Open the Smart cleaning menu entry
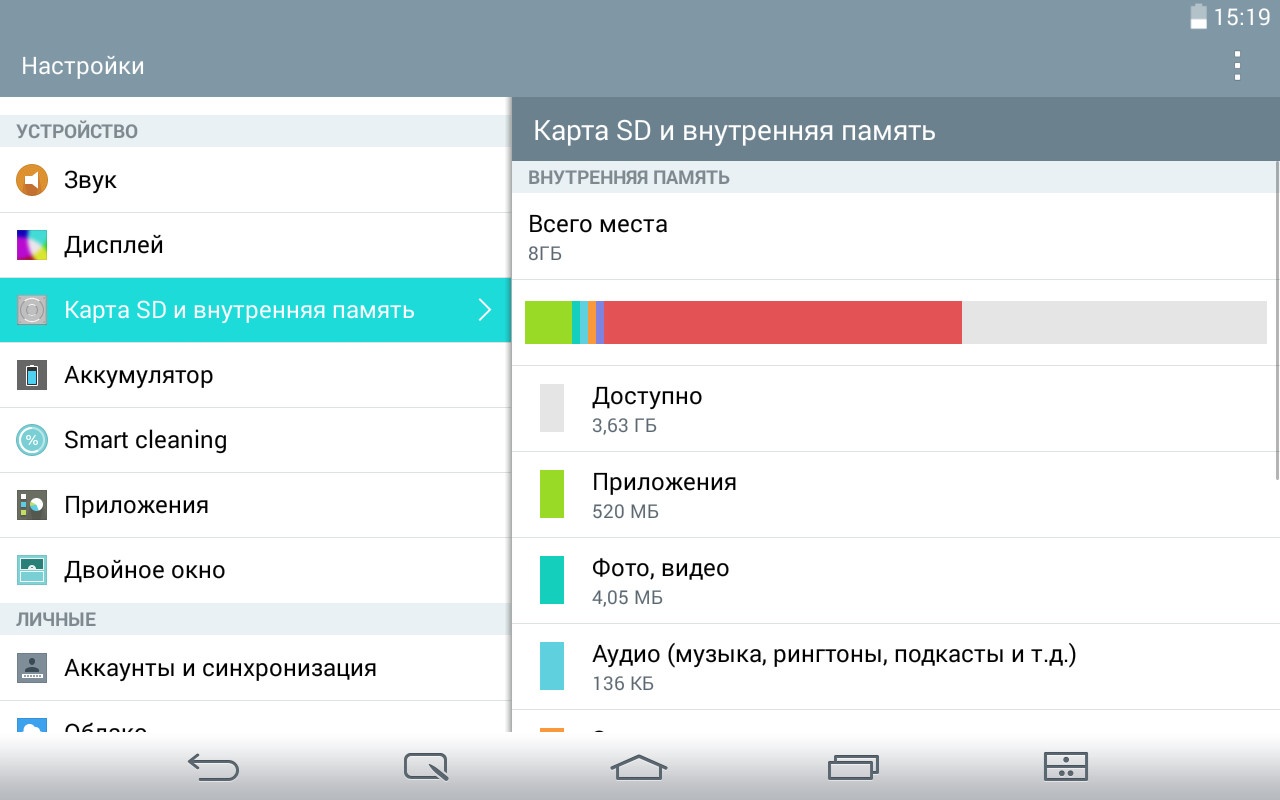The image size is (1280, 800). click(145, 440)
